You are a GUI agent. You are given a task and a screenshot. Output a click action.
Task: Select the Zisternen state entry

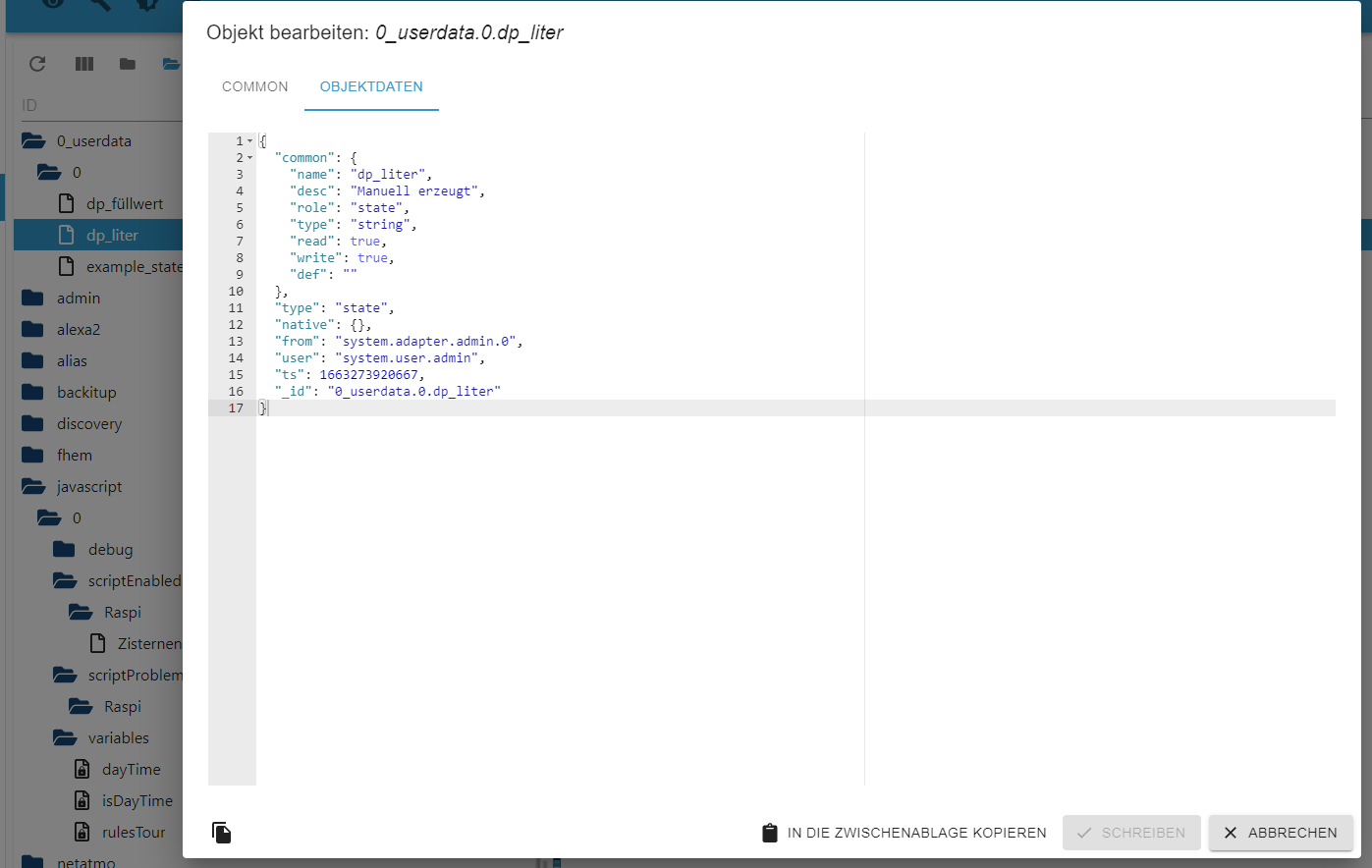pyautogui.click(x=149, y=644)
